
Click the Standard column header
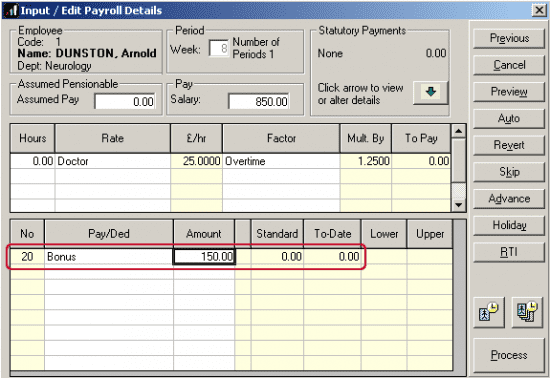point(277,234)
